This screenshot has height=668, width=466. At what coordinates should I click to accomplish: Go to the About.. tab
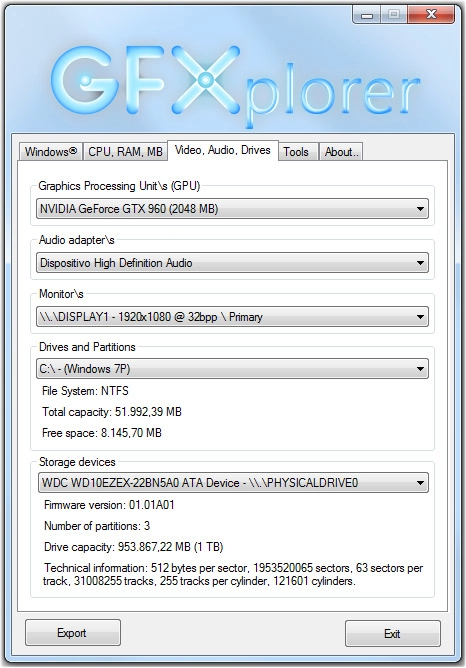pyautogui.click(x=341, y=152)
